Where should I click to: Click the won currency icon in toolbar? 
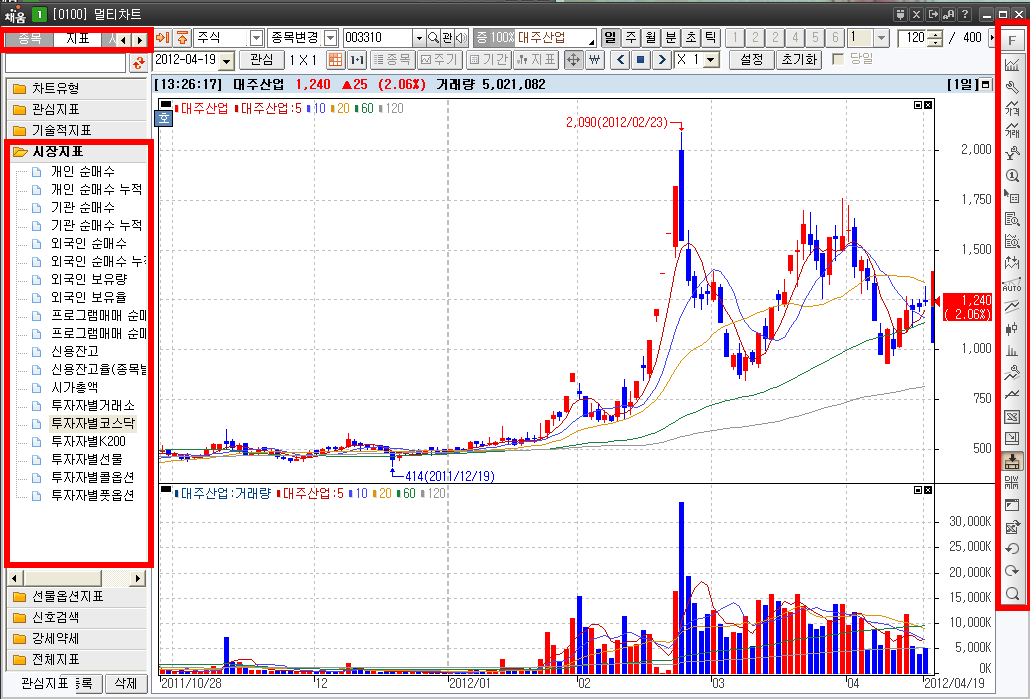pyautogui.click(x=595, y=60)
